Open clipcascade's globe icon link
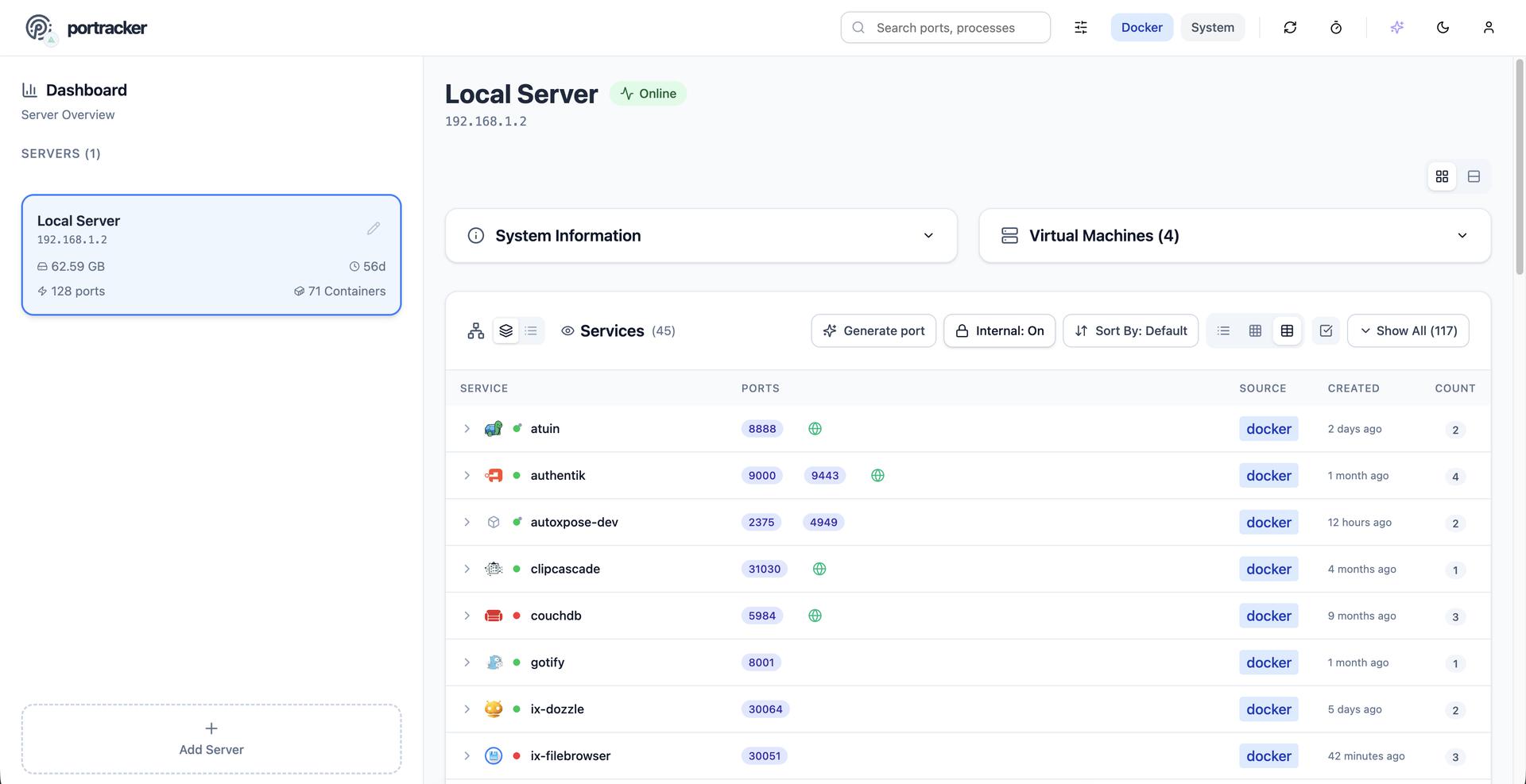The width and height of the screenshot is (1526, 784). 819,570
